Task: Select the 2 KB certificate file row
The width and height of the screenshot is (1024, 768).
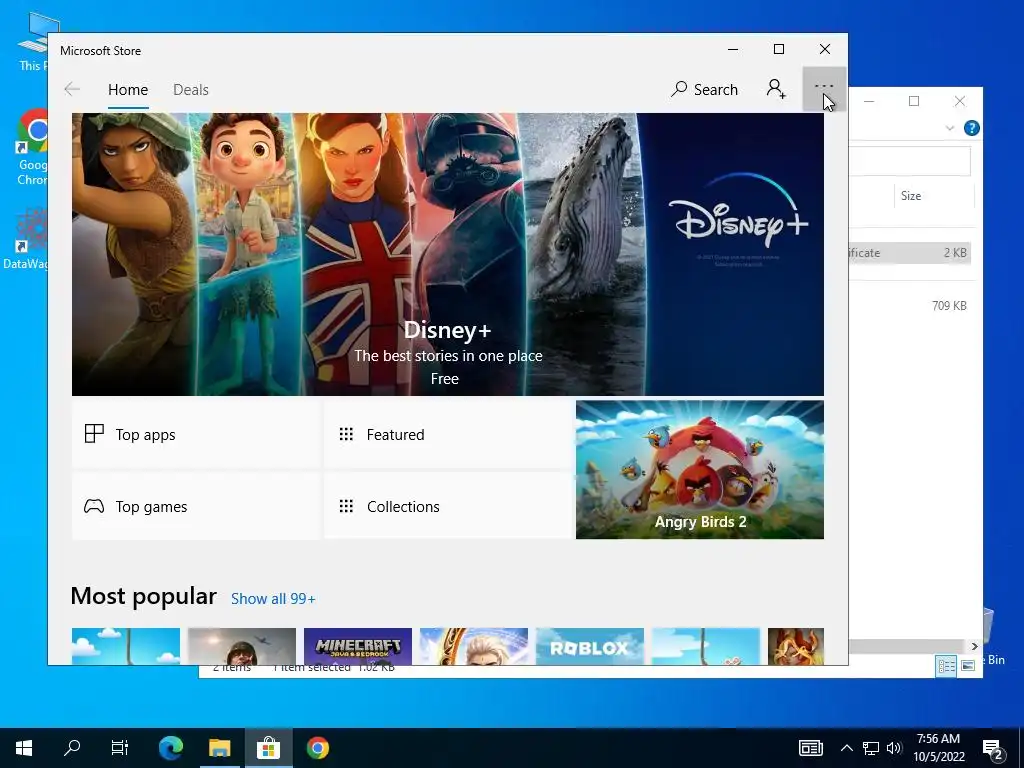Action: point(910,253)
